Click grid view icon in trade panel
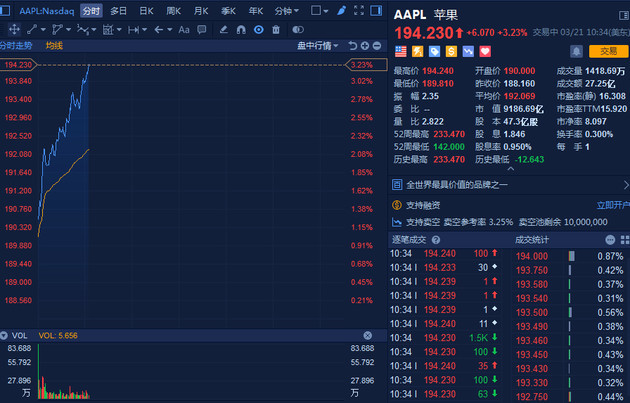This screenshot has height=403, width=630. tap(625, 240)
